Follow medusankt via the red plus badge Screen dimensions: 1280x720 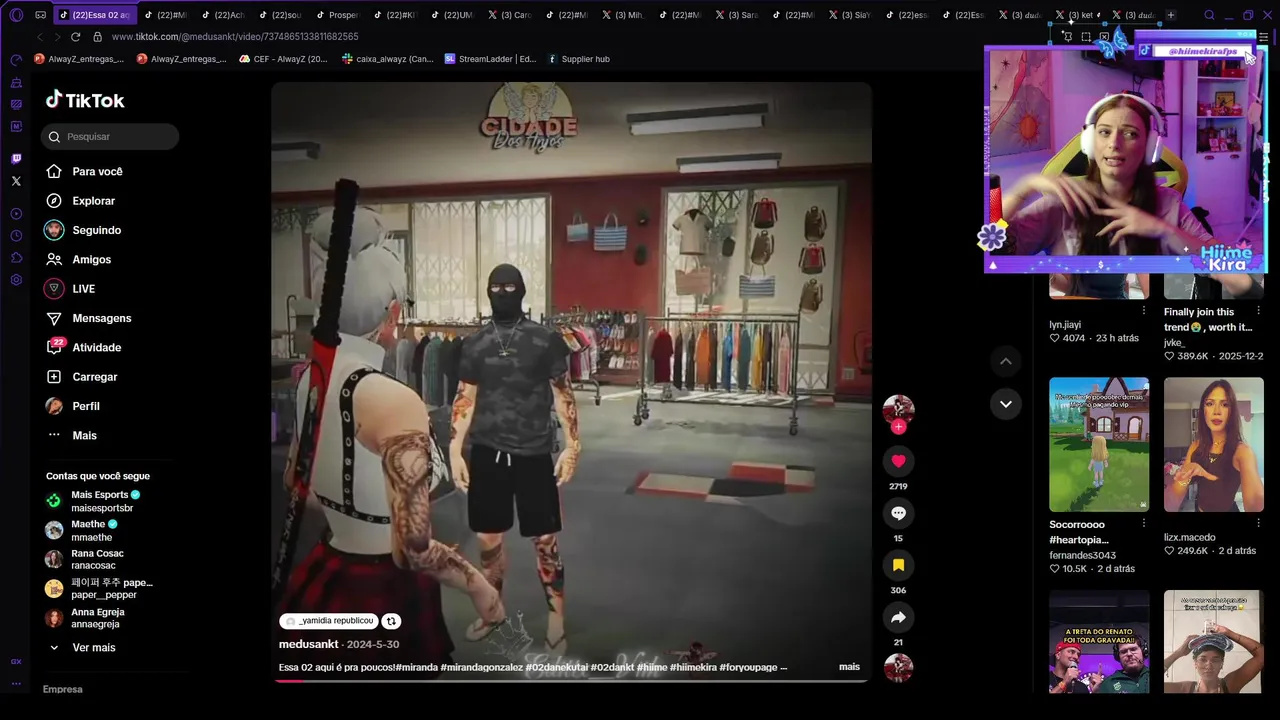click(x=898, y=427)
